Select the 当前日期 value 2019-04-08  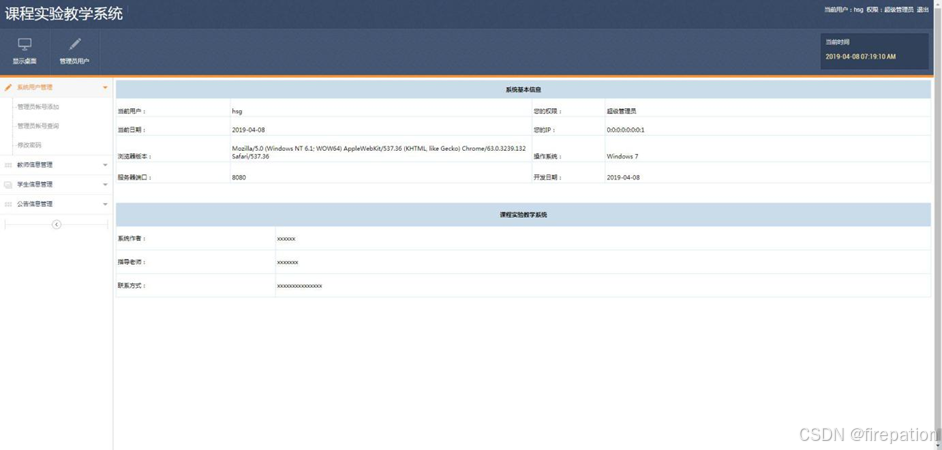point(248,130)
